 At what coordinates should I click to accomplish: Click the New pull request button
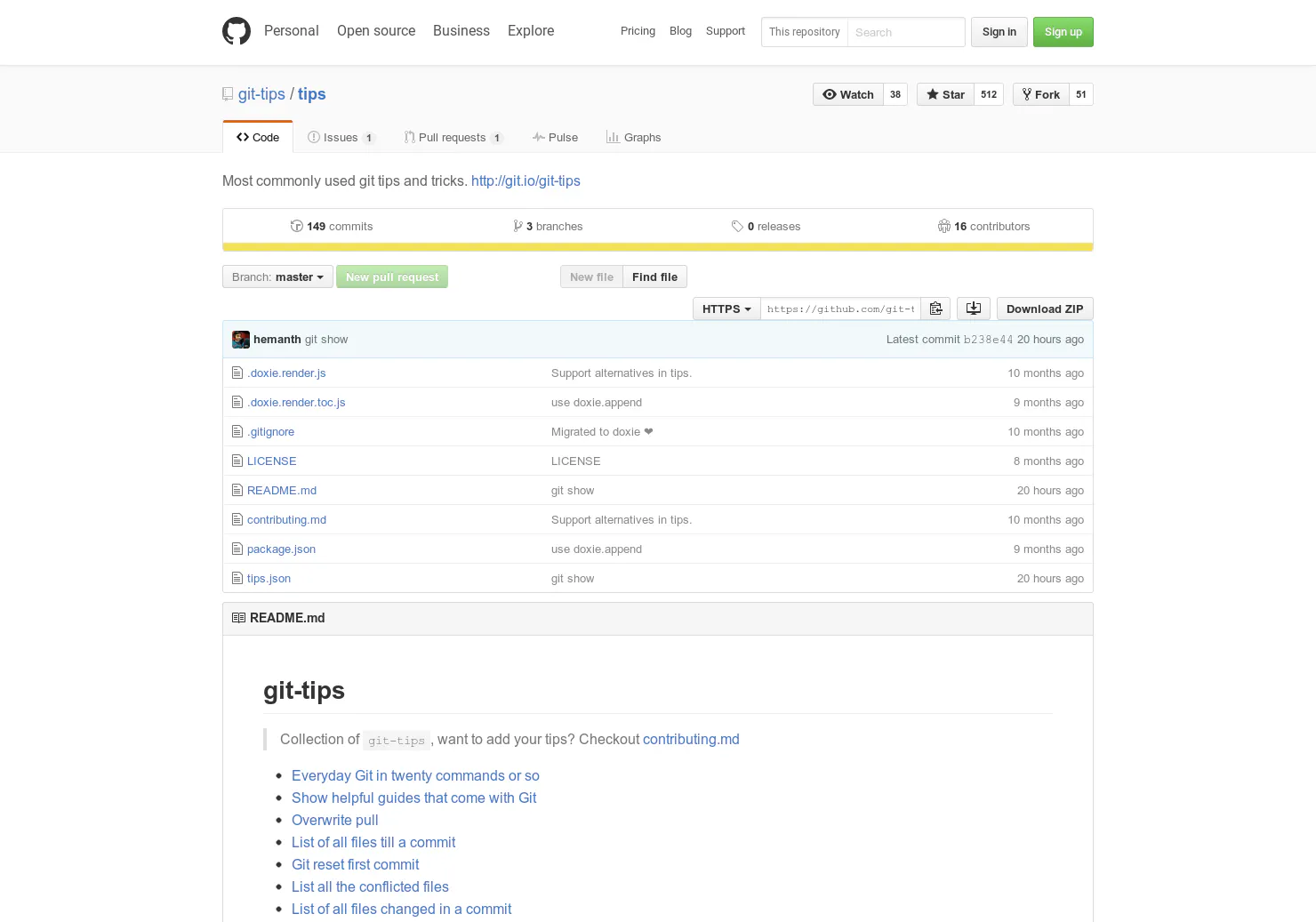point(392,277)
